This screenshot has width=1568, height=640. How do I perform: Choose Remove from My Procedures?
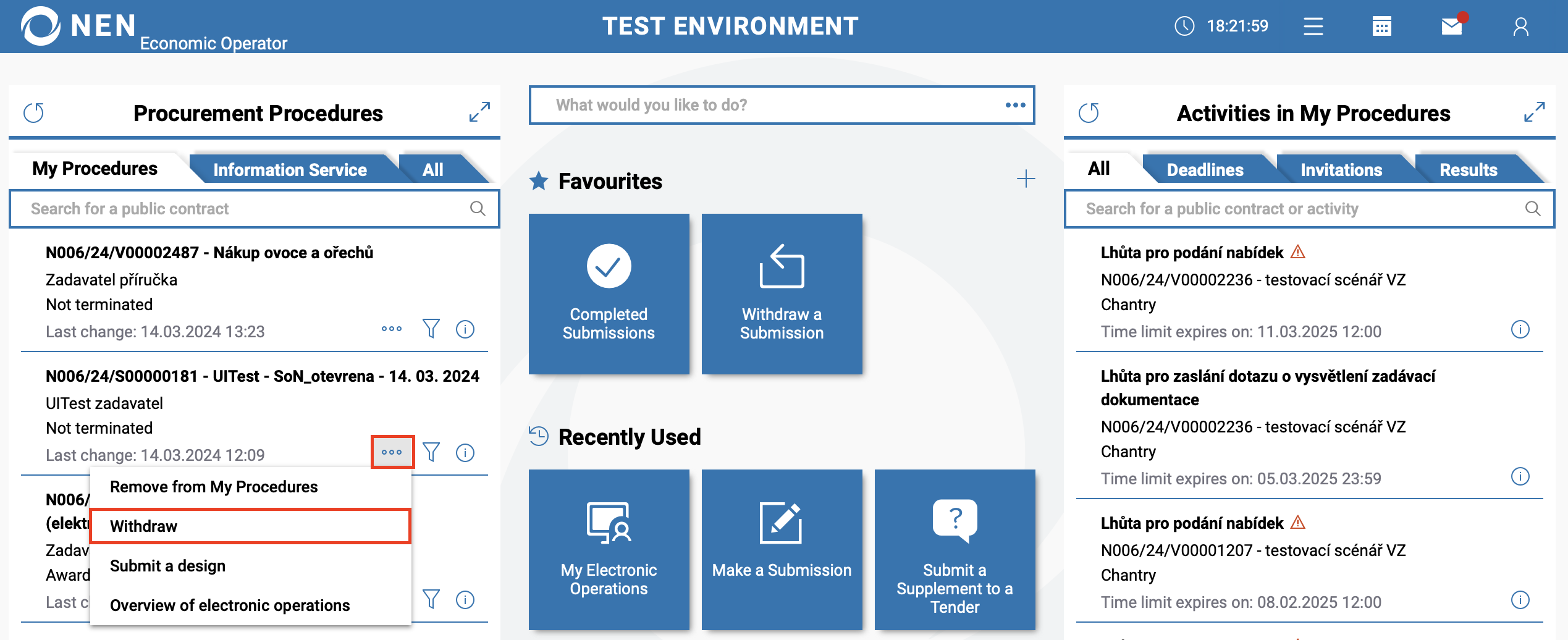point(214,487)
